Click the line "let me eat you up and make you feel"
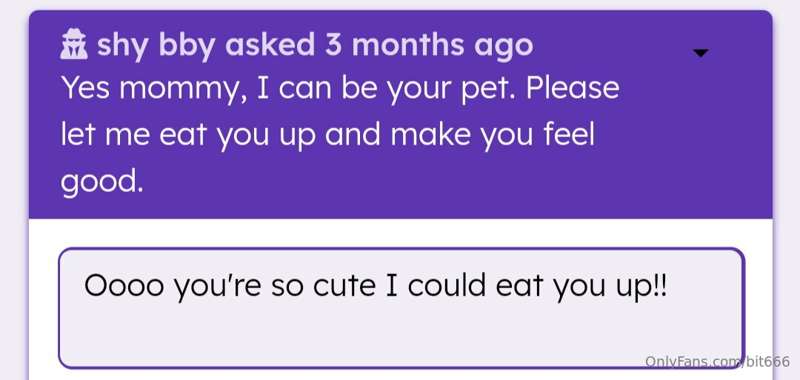Image resolution: width=800 pixels, height=380 pixels. pyautogui.click(x=328, y=135)
